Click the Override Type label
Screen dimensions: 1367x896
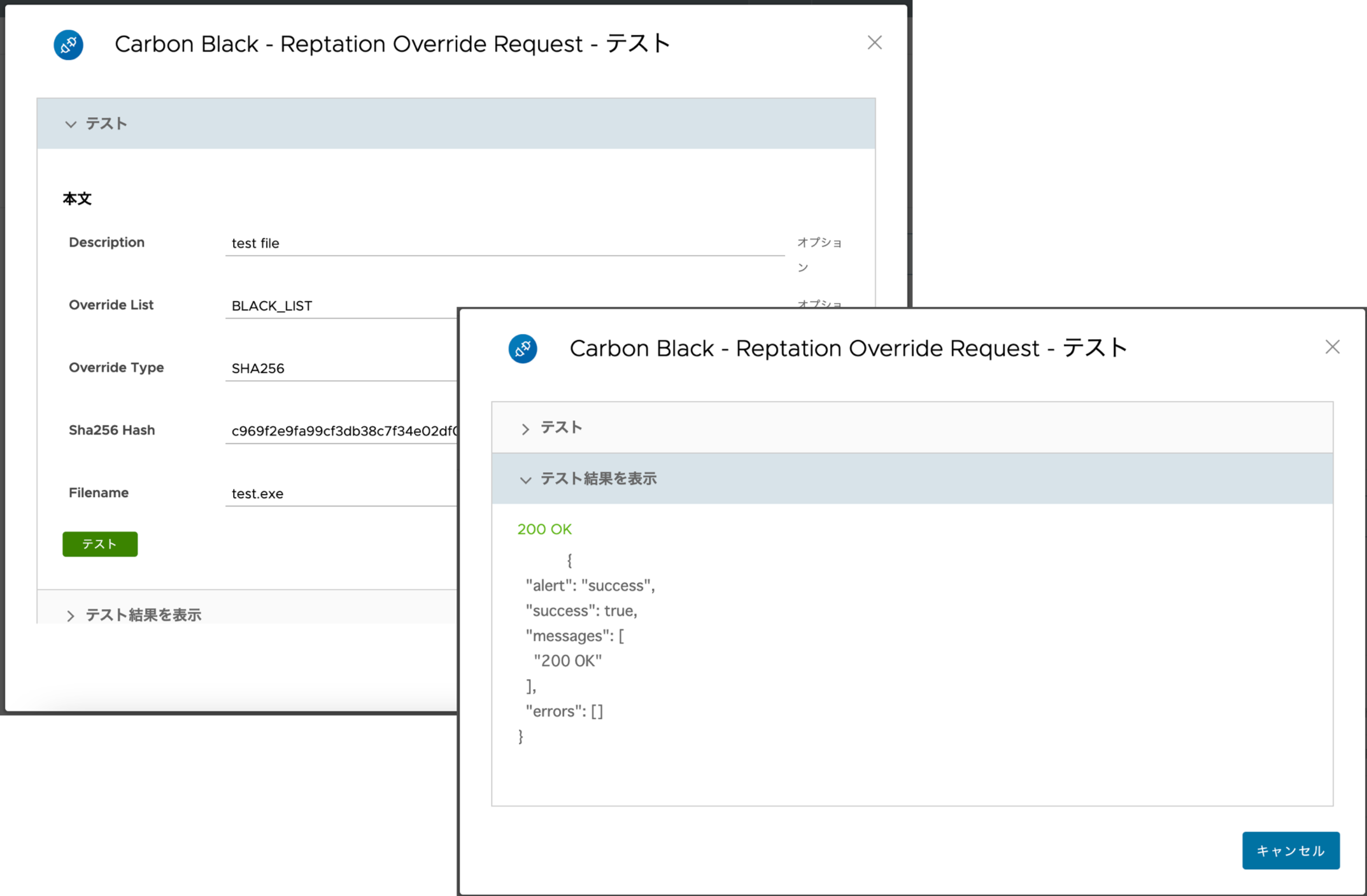click(116, 367)
